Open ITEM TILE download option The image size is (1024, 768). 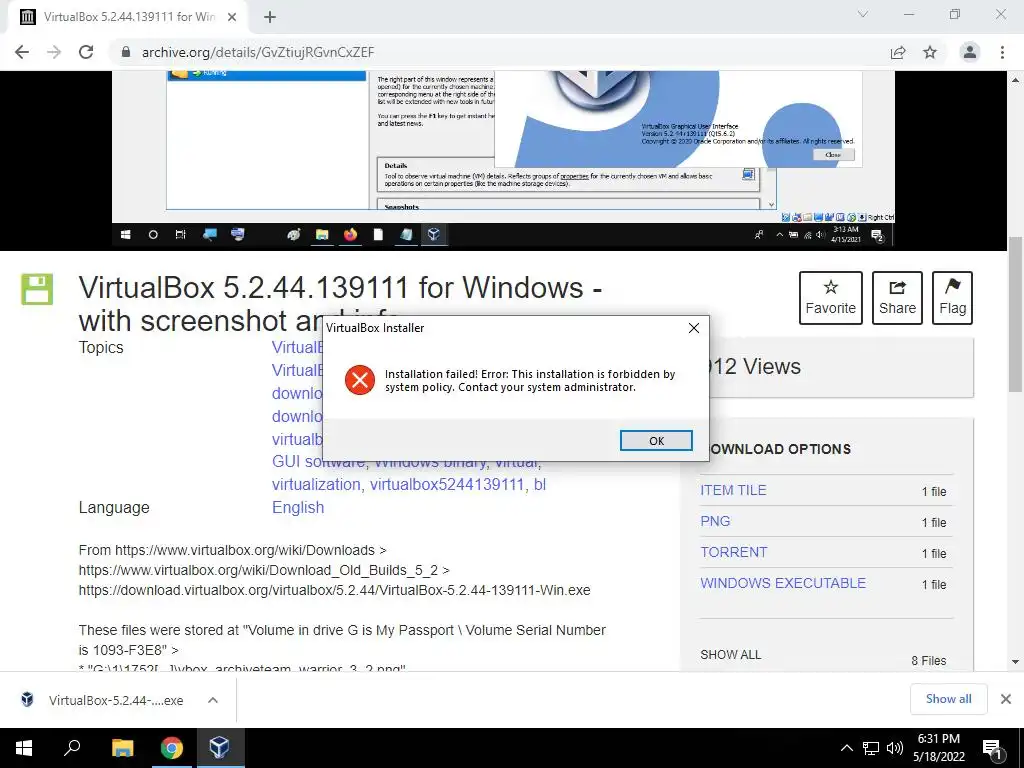(733, 490)
